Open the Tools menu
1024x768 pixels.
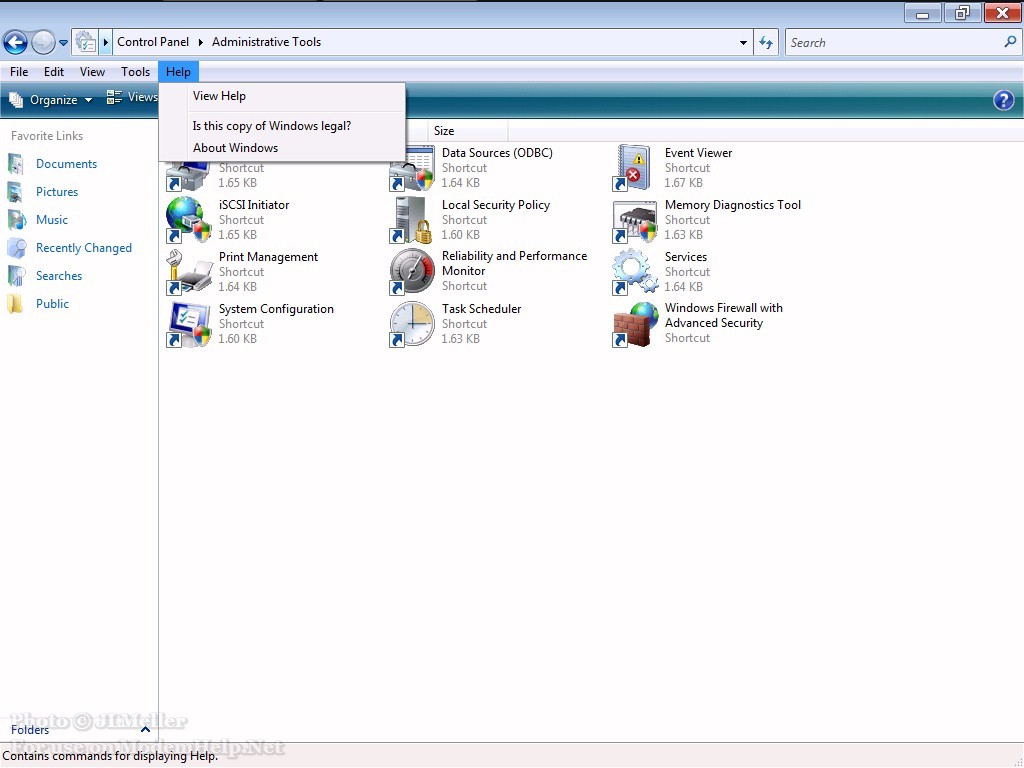click(135, 72)
